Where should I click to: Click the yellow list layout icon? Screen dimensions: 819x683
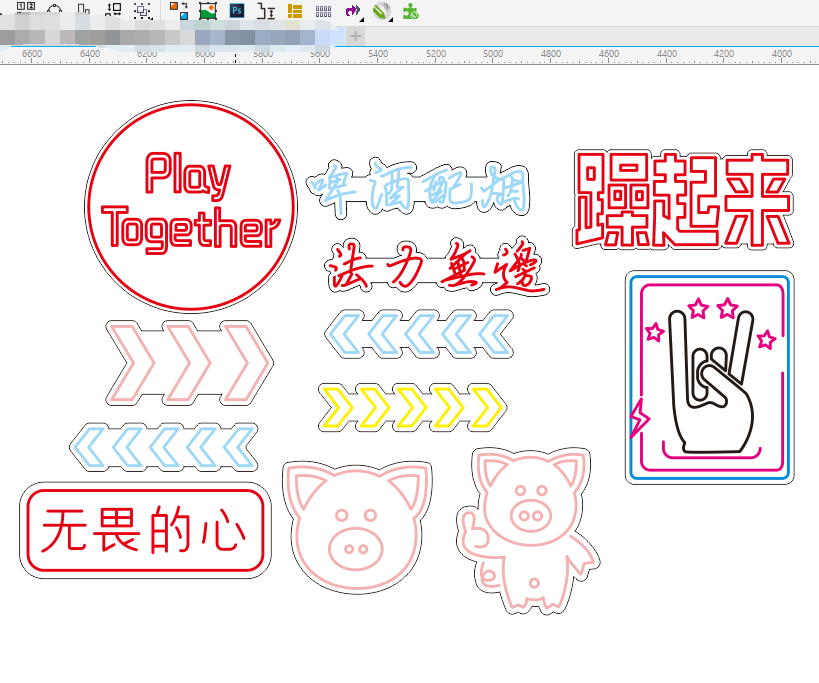295,11
